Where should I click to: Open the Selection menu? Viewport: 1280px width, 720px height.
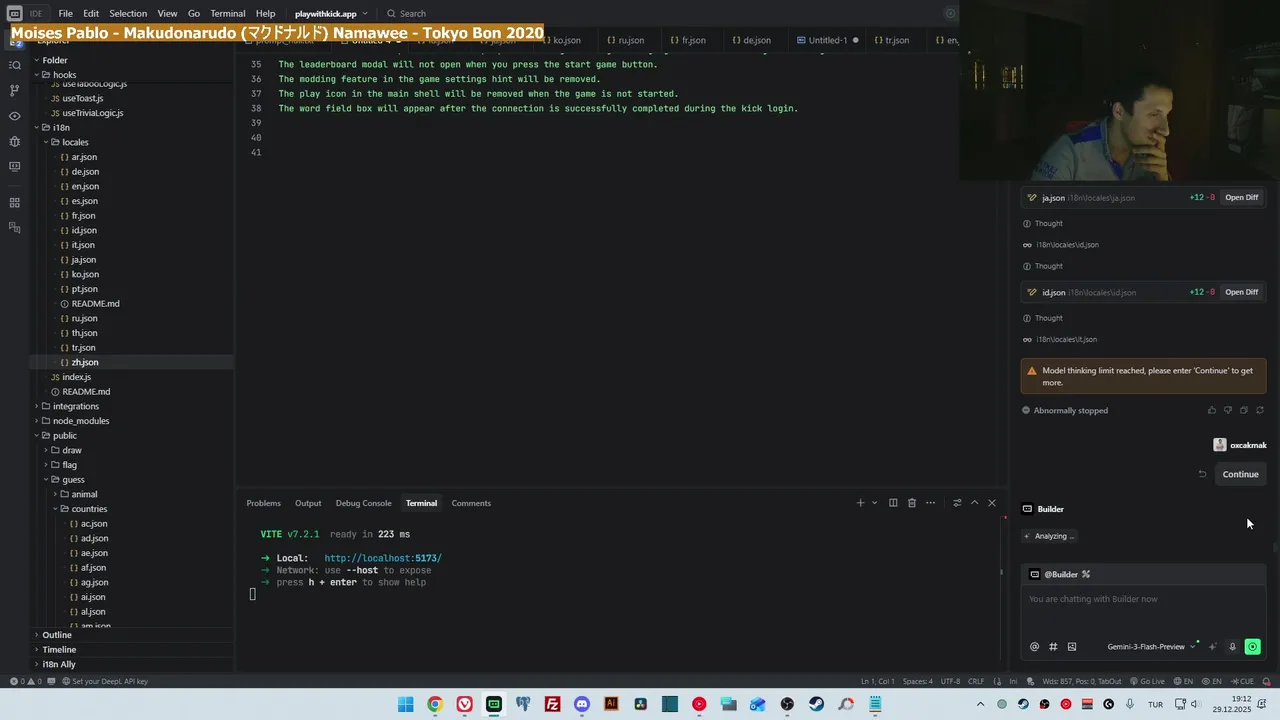coord(128,14)
